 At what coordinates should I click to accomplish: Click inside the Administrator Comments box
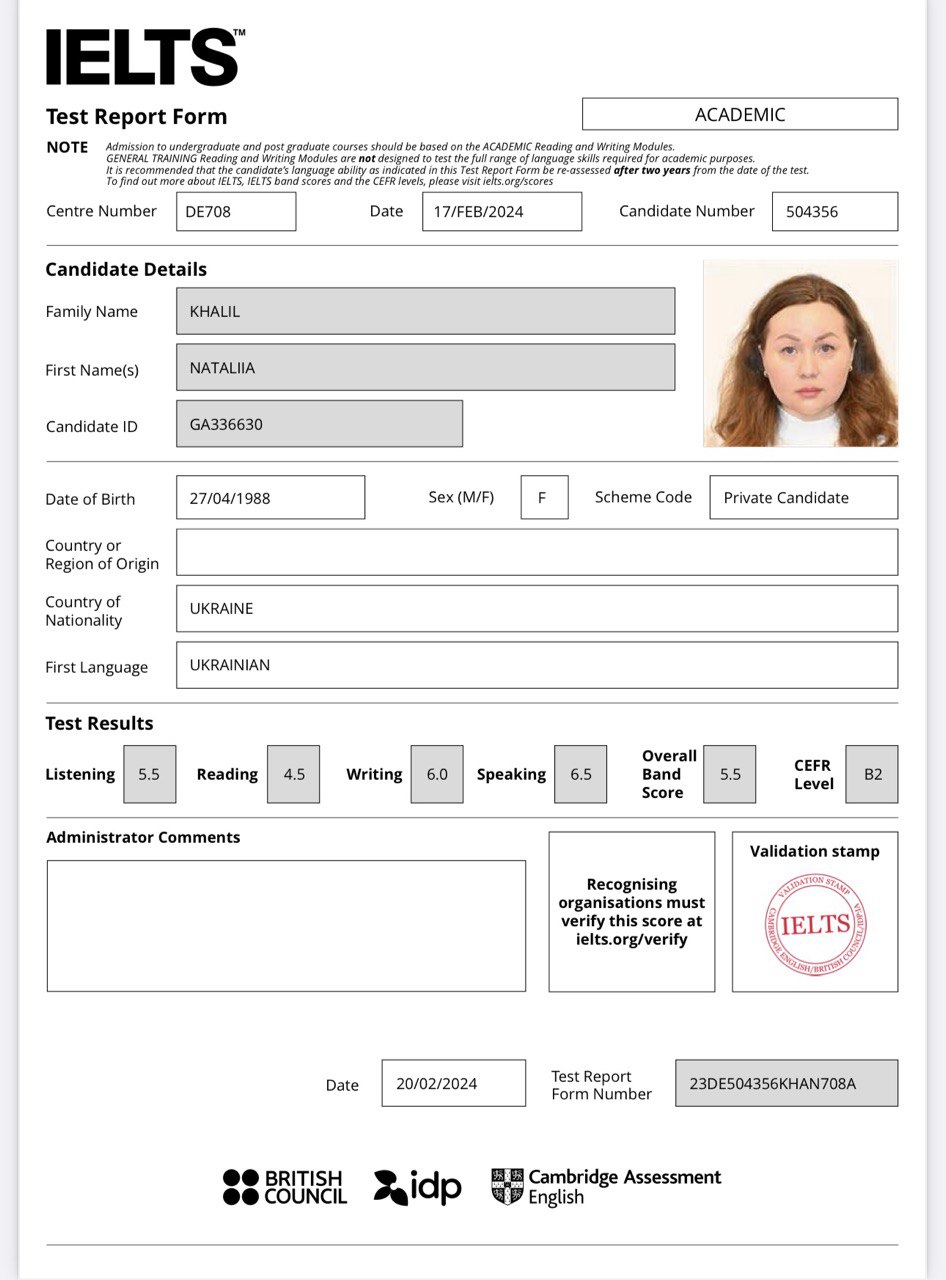(x=286, y=926)
